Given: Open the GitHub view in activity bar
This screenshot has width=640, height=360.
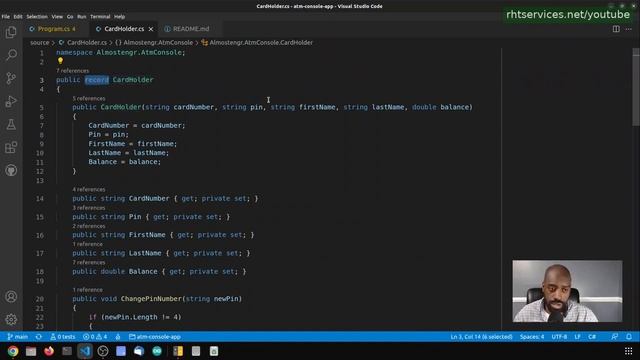Looking at the screenshot, I should pos(11,170).
